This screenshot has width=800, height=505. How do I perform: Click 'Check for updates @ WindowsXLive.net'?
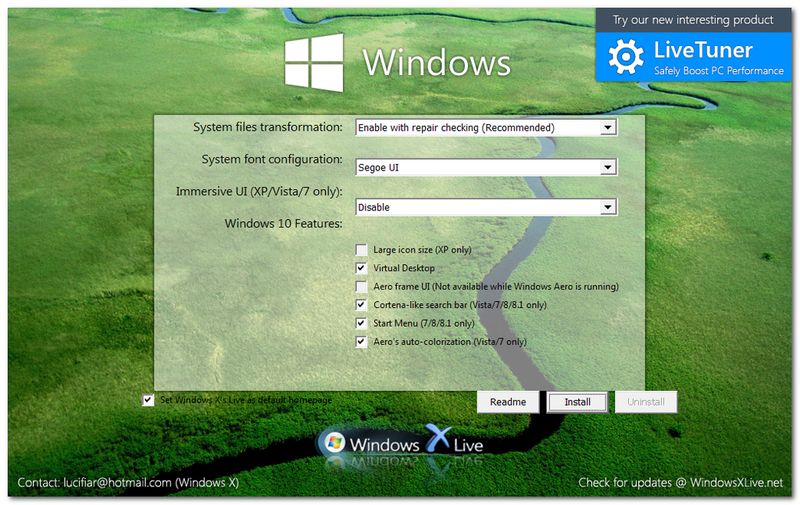click(x=681, y=483)
